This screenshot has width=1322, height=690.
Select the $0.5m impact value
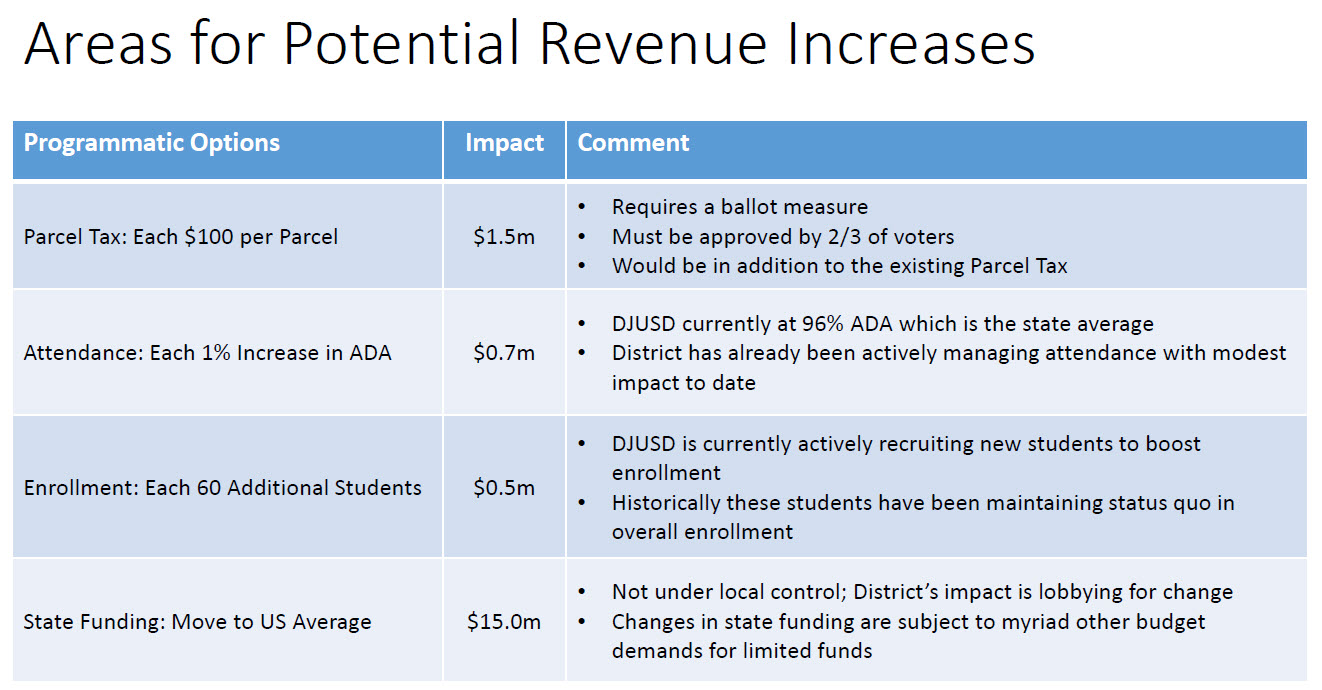point(504,488)
